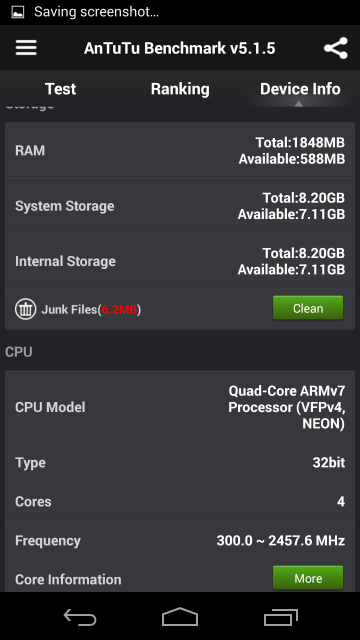Select the RAM info row

click(180, 150)
